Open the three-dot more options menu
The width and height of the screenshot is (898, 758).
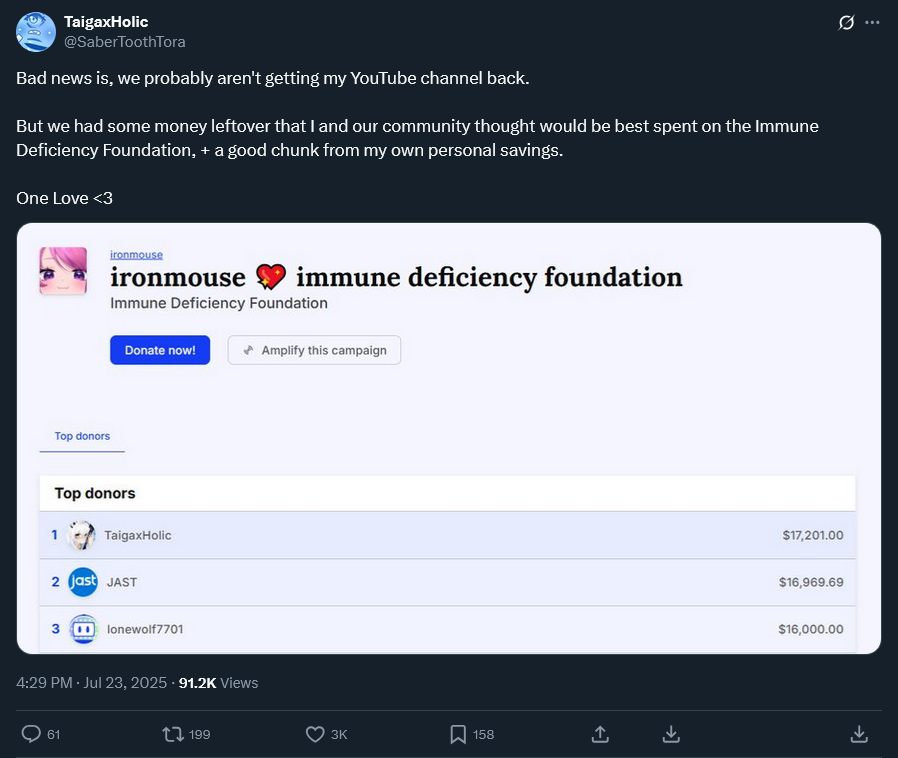pos(872,22)
